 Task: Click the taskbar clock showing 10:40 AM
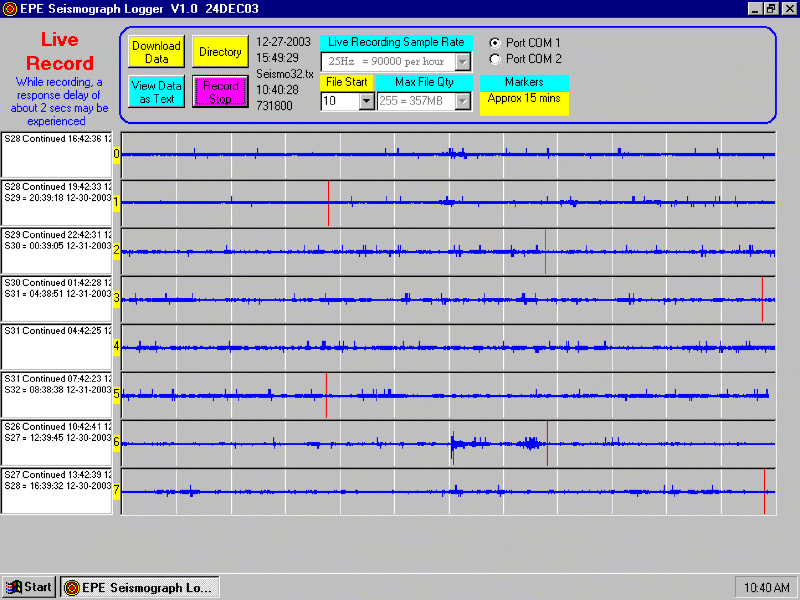pyautogui.click(x=765, y=587)
